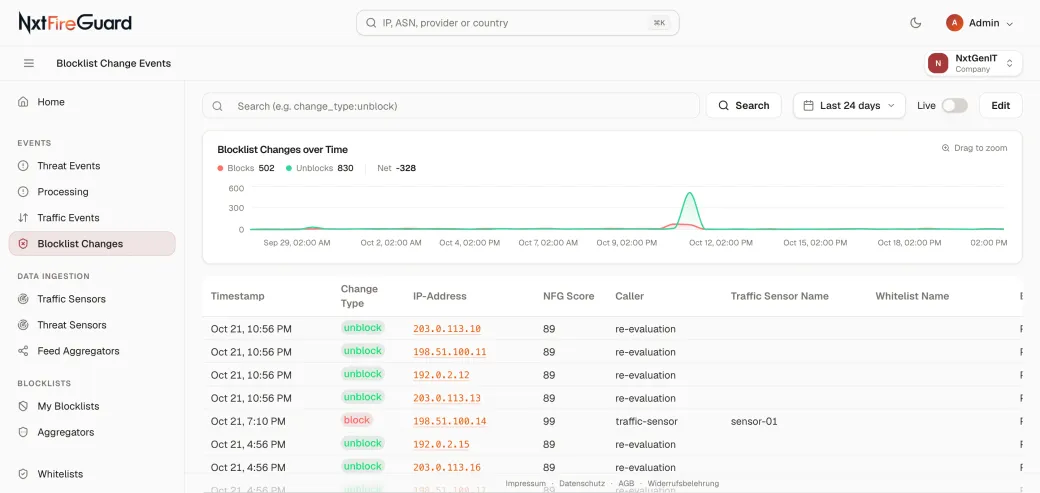Viewport: 1040px width, 493px height.
Task: Open Aggregators page
Action: 66,432
